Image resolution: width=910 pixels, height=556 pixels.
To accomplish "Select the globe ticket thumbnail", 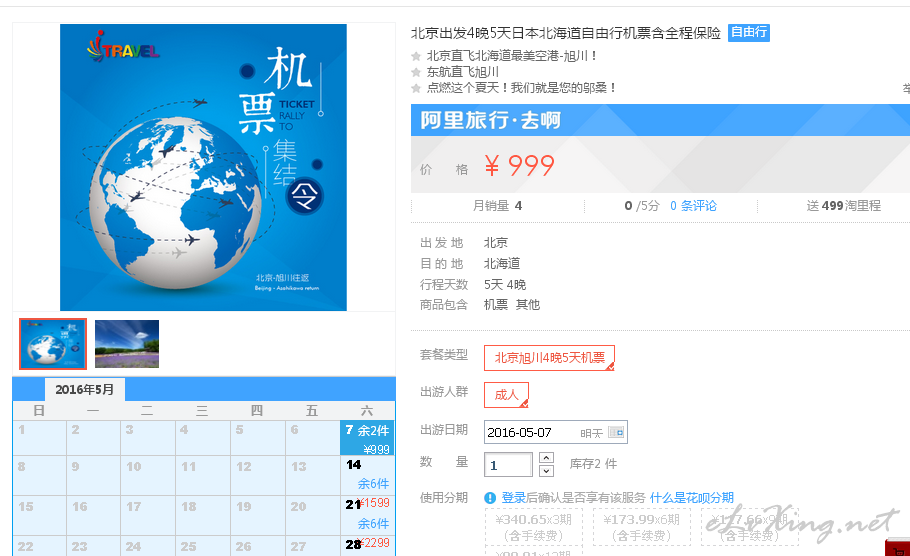I will 53,344.
